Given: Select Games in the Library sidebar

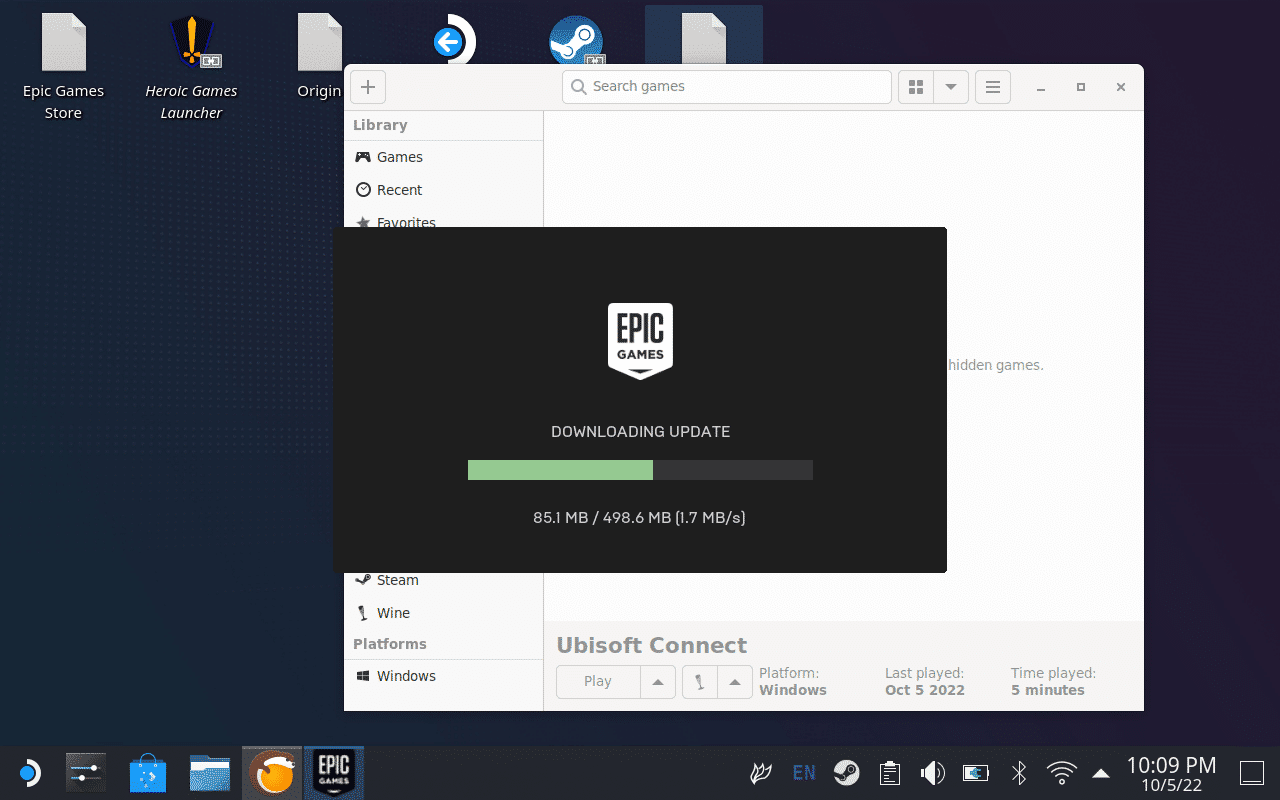Looking at the screenshot, I should pos(443,157).
